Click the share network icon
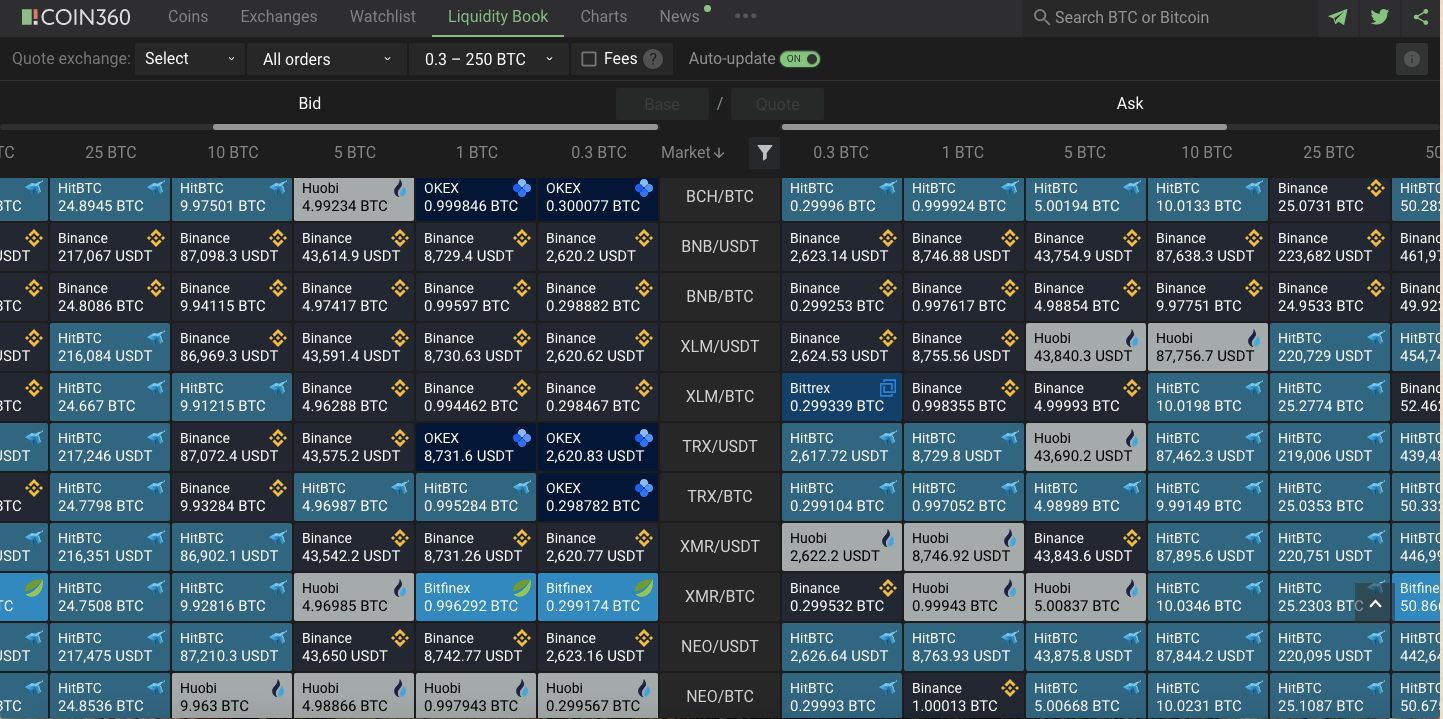The height and width of the screenshot is (719, 1443). 1421,17
